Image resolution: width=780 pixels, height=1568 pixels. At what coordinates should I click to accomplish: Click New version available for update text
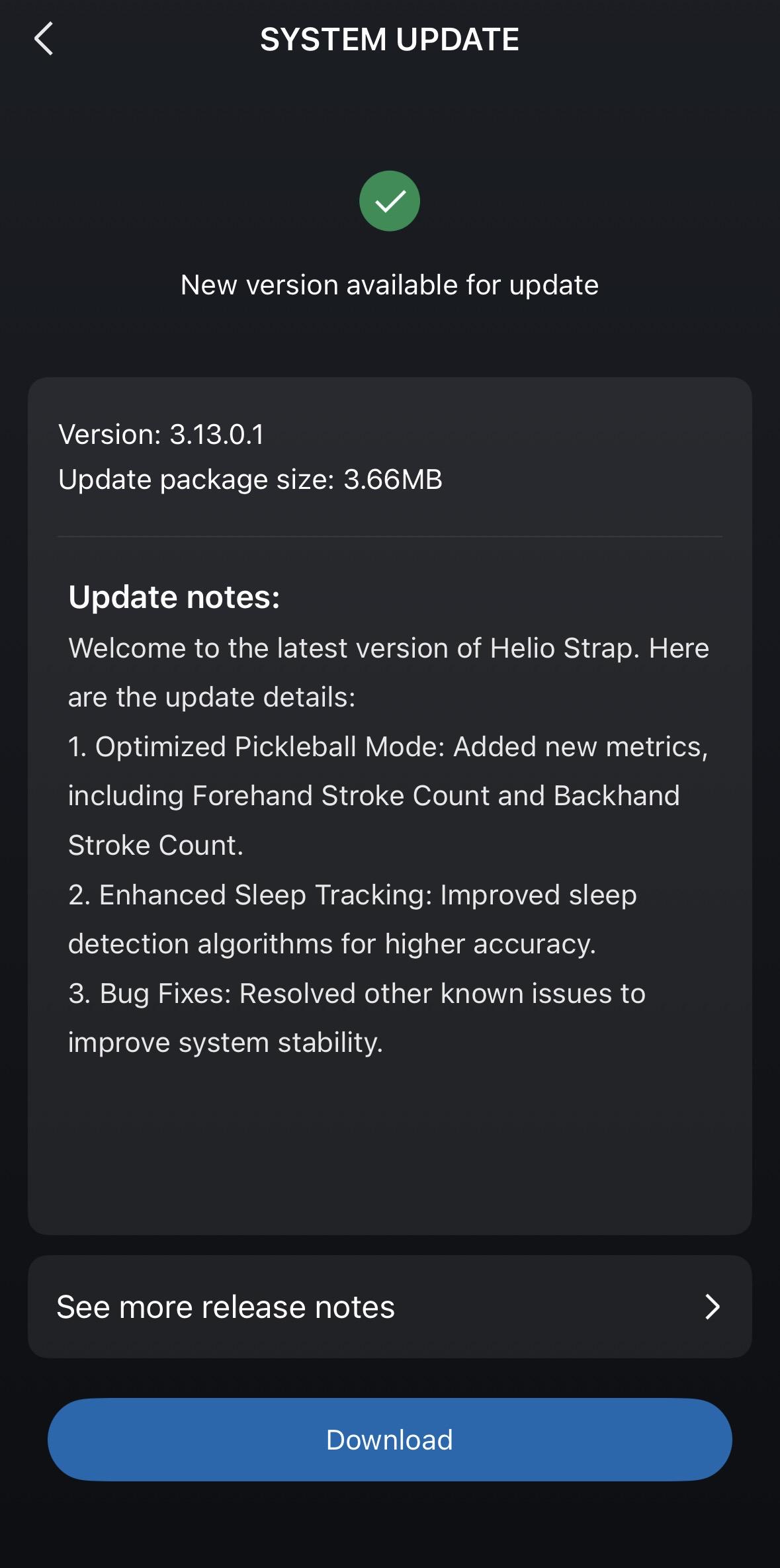click(x=390, y=284)
